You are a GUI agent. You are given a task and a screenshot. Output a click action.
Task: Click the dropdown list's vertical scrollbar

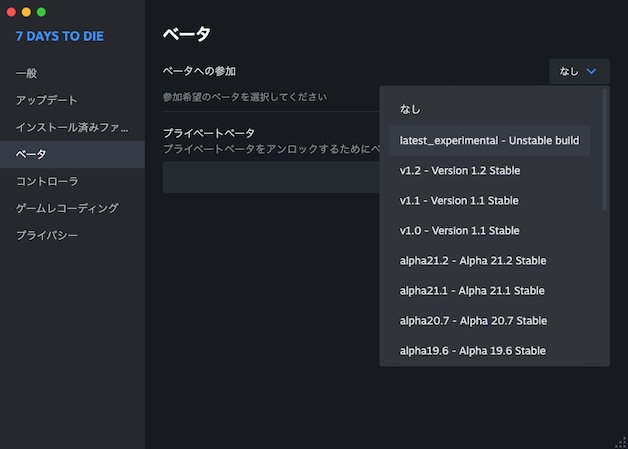(x=605, y=150)
